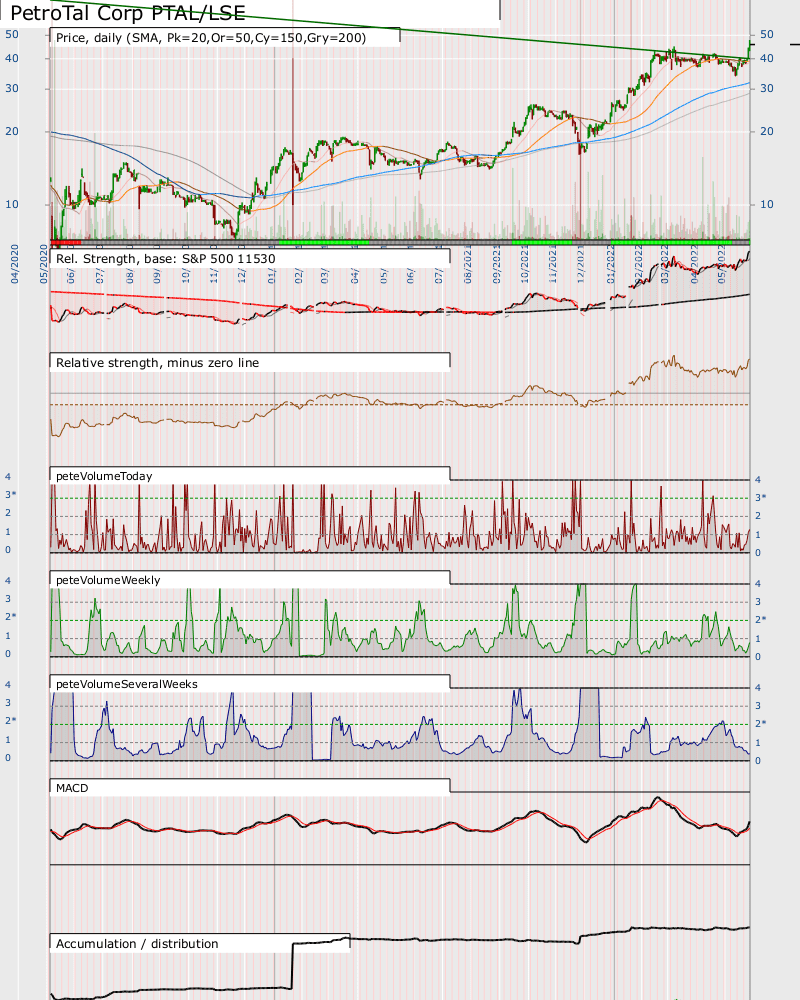This screenshot has width=800, height=1000.
Task: Click the 2* threshold on peteVolumeWeekly left axis
Action: coord(10,617)
